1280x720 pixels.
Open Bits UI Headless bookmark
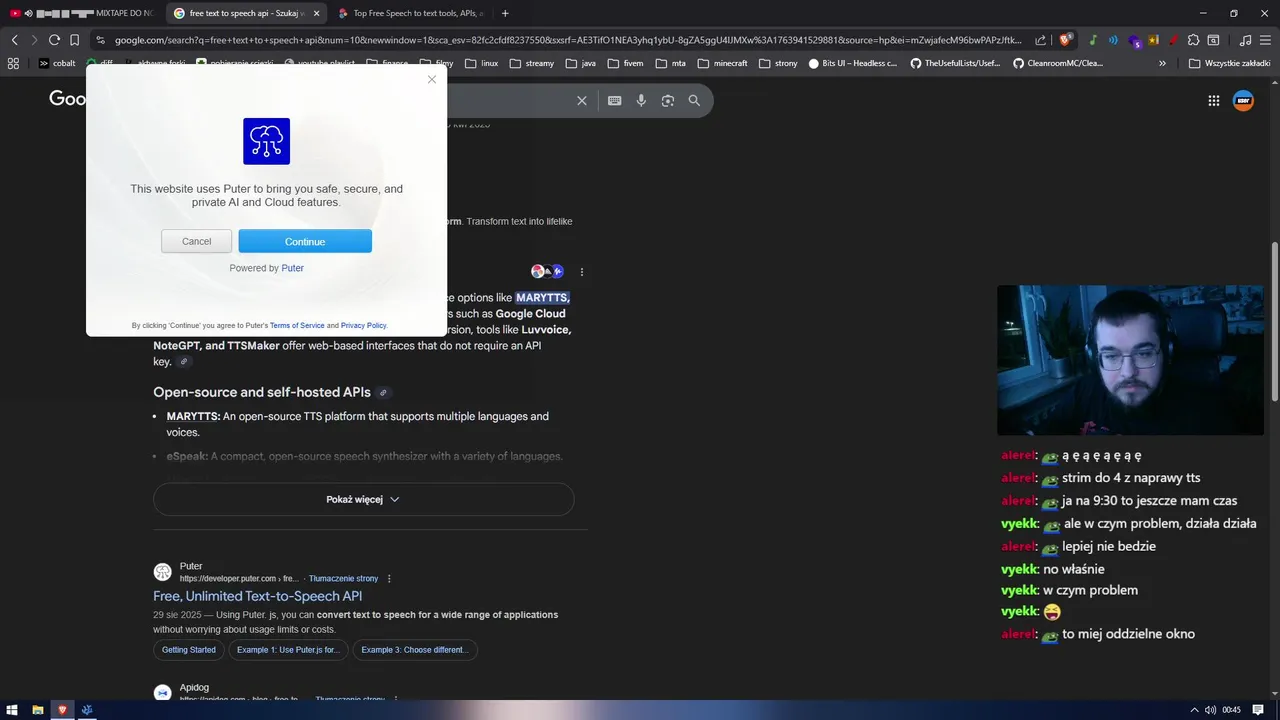pyautogui.click(x=852, y=63)
